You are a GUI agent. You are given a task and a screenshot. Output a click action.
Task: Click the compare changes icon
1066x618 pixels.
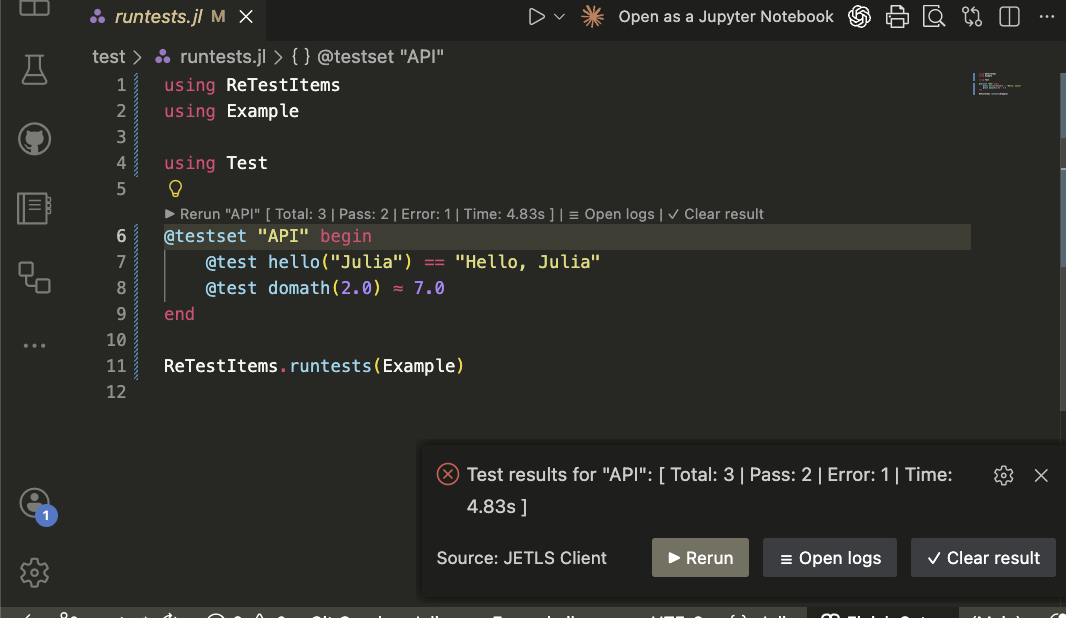[972, 16]
